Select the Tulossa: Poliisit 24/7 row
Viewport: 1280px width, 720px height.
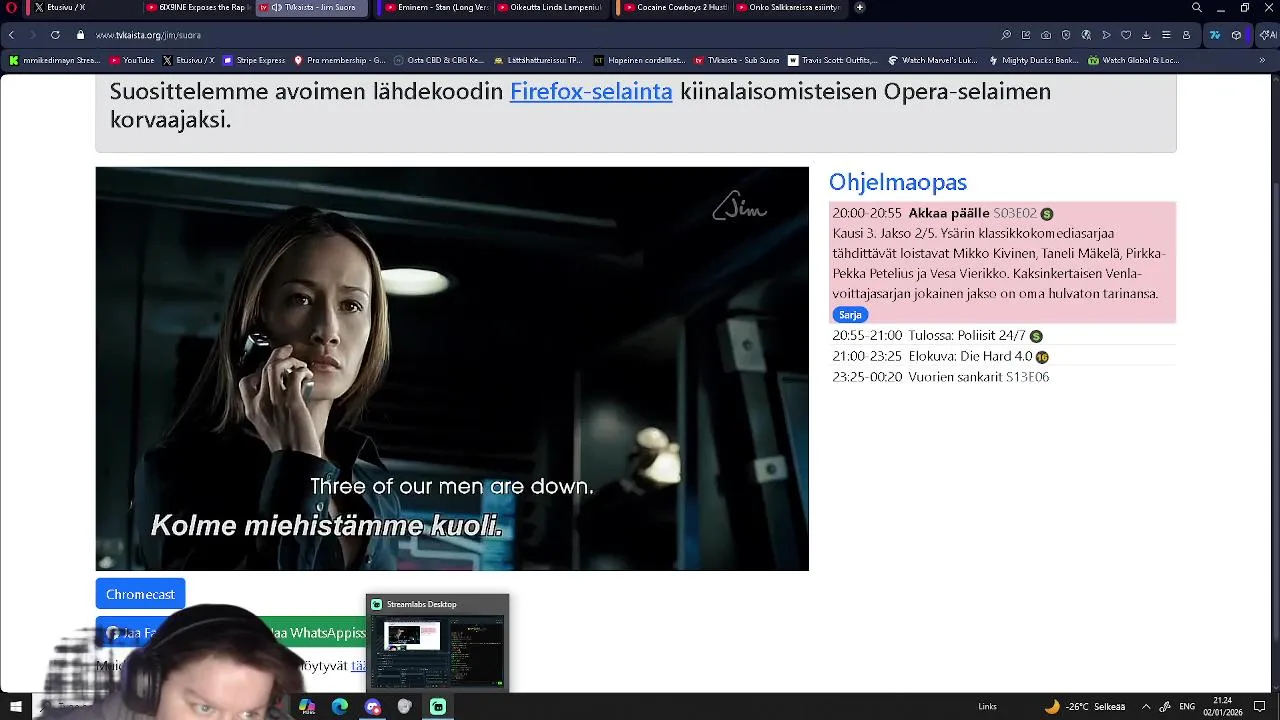(x=1003, y=335)
